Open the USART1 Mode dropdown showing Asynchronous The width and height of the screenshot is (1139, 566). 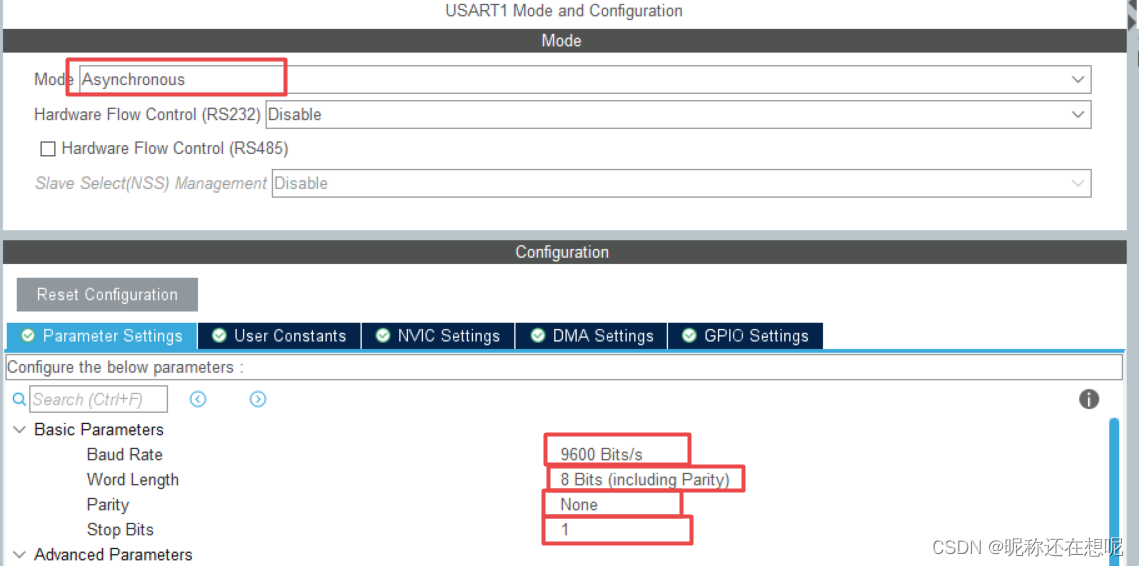[x=585, y=79]
